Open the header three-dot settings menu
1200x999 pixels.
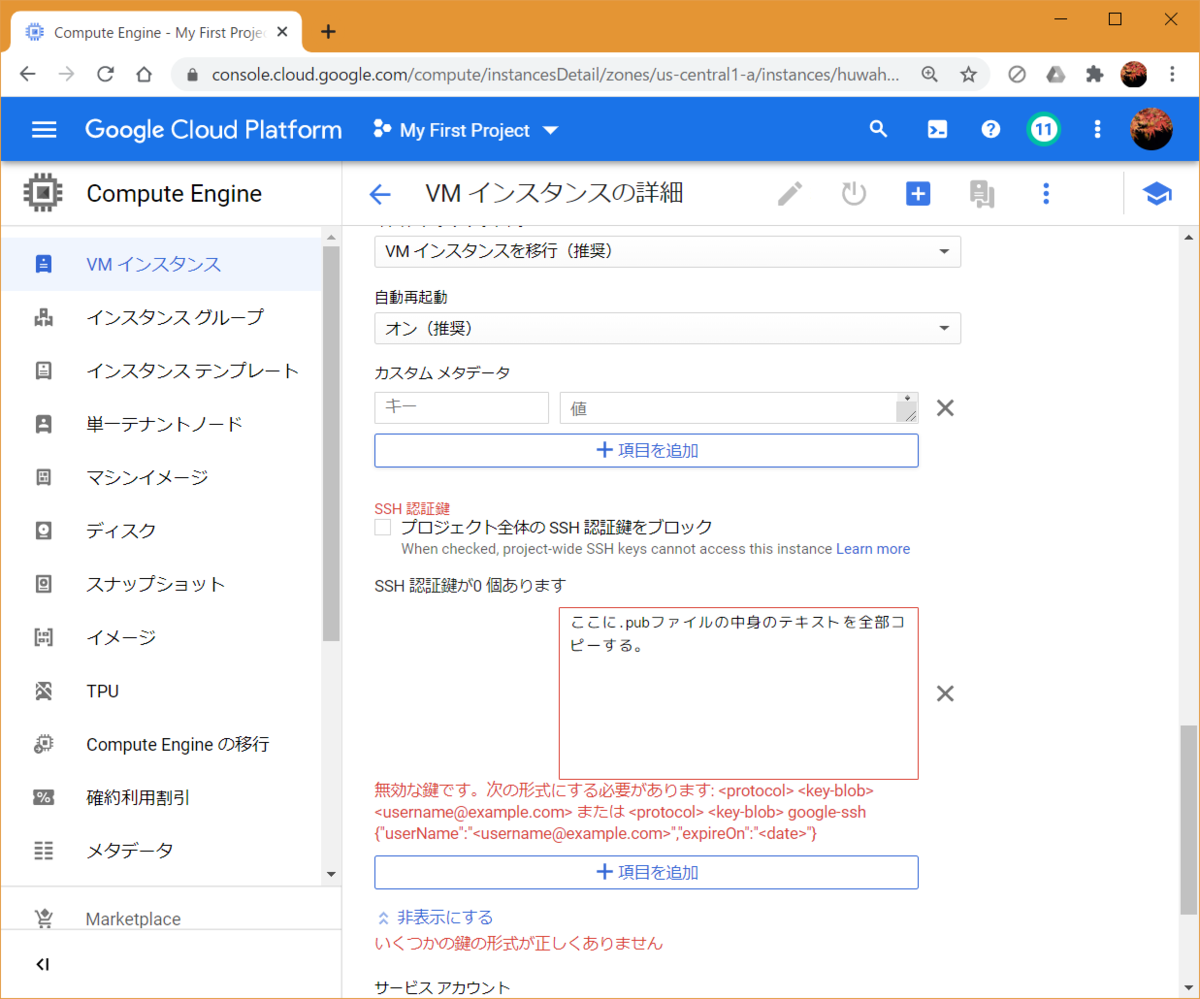pos(1097,130)
